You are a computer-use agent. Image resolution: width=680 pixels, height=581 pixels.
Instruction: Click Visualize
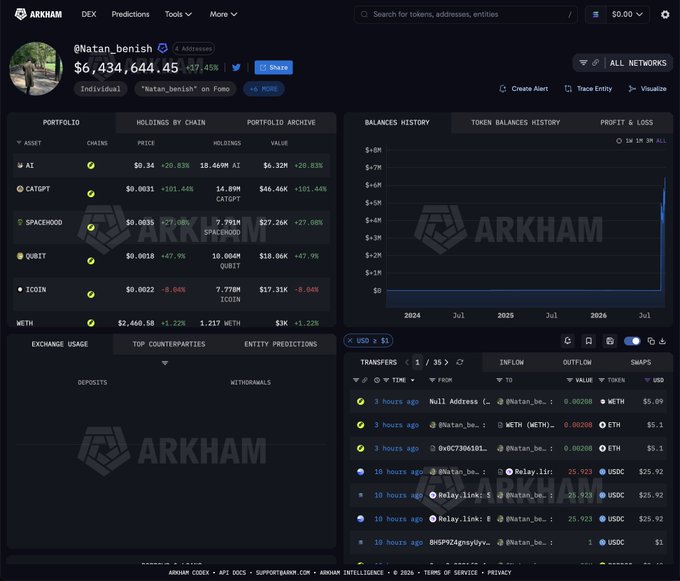click(647, 88)
